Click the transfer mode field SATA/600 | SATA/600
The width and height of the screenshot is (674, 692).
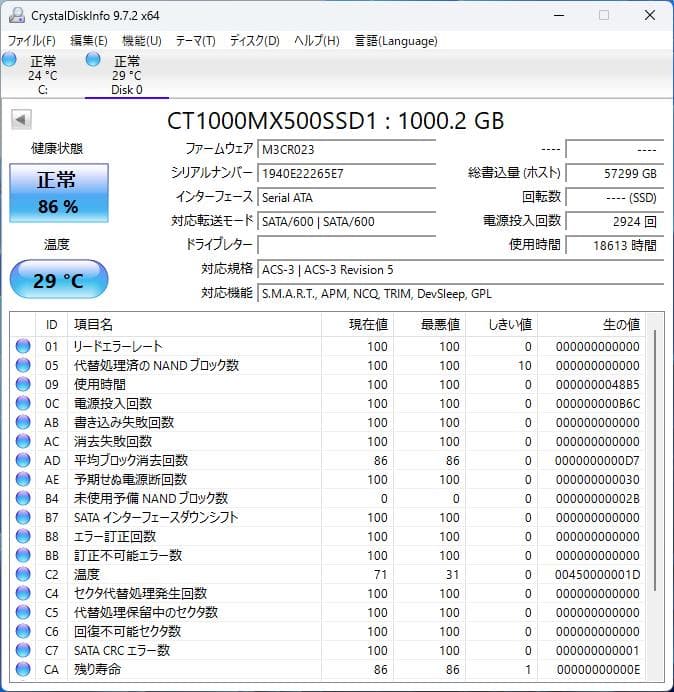346,221
